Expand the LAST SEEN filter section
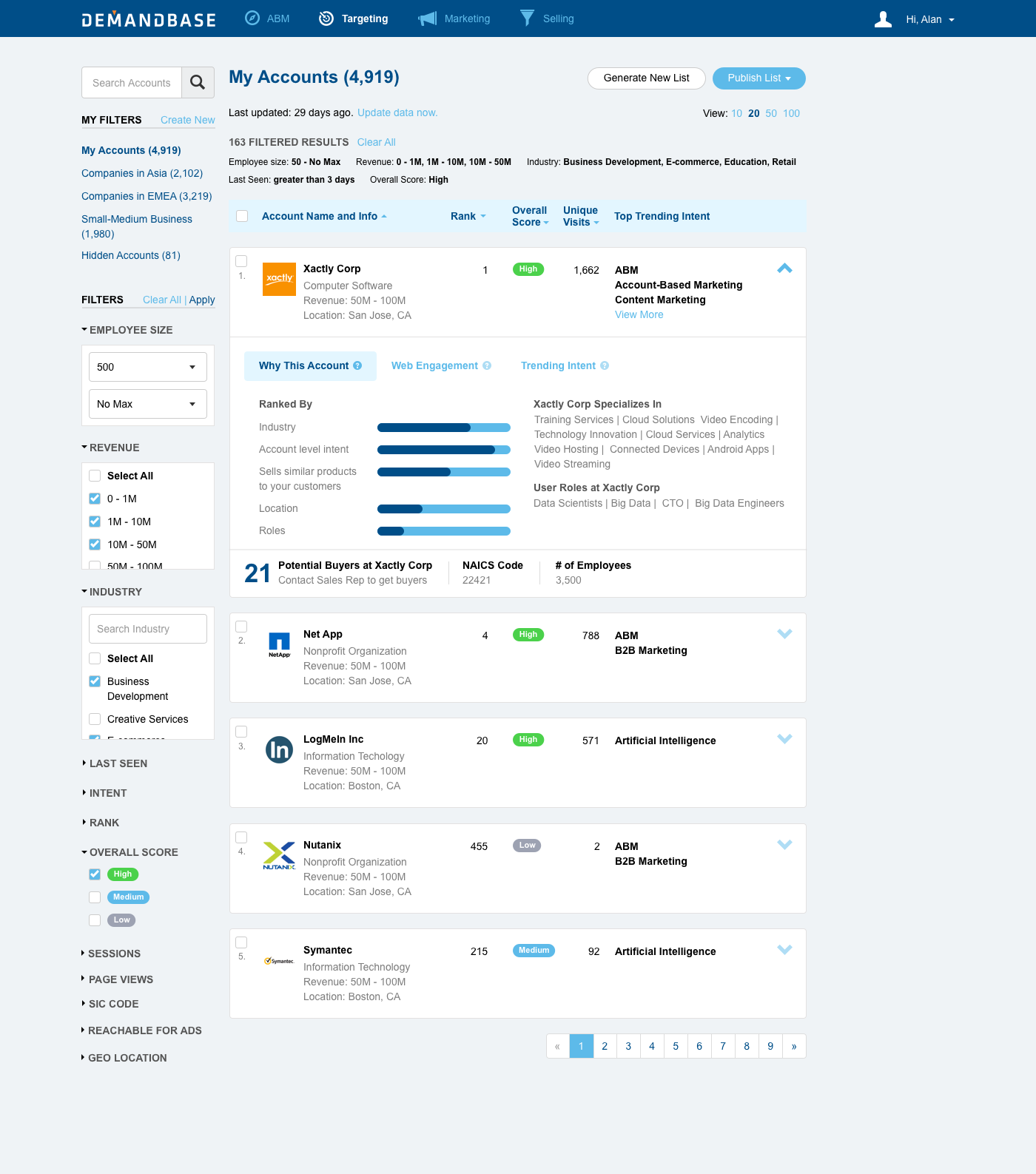The image size is (1036, 1174). 115,763
